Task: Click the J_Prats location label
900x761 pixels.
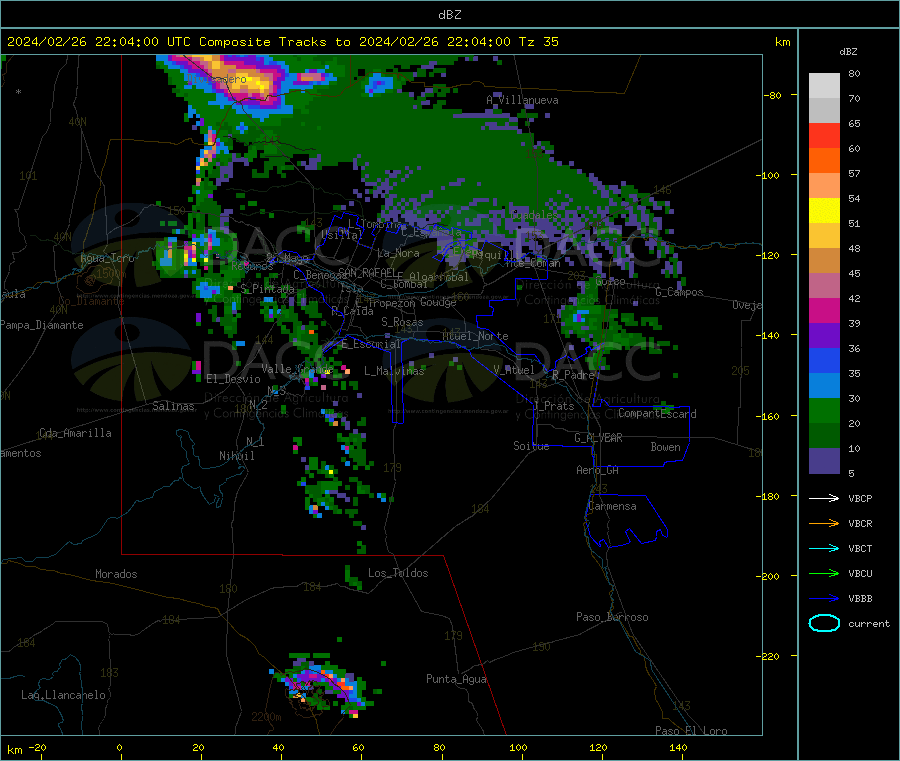Action: [x=553, y=406]
